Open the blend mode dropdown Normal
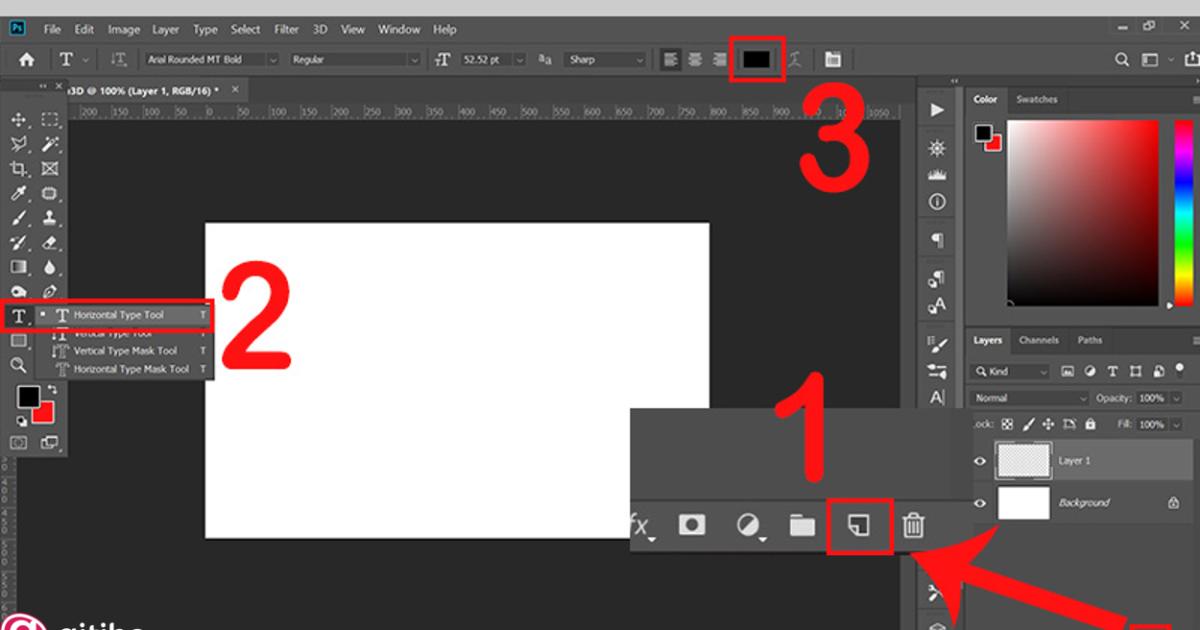The height and width of the screenshot is (630, 1200). coord(1029,398)
